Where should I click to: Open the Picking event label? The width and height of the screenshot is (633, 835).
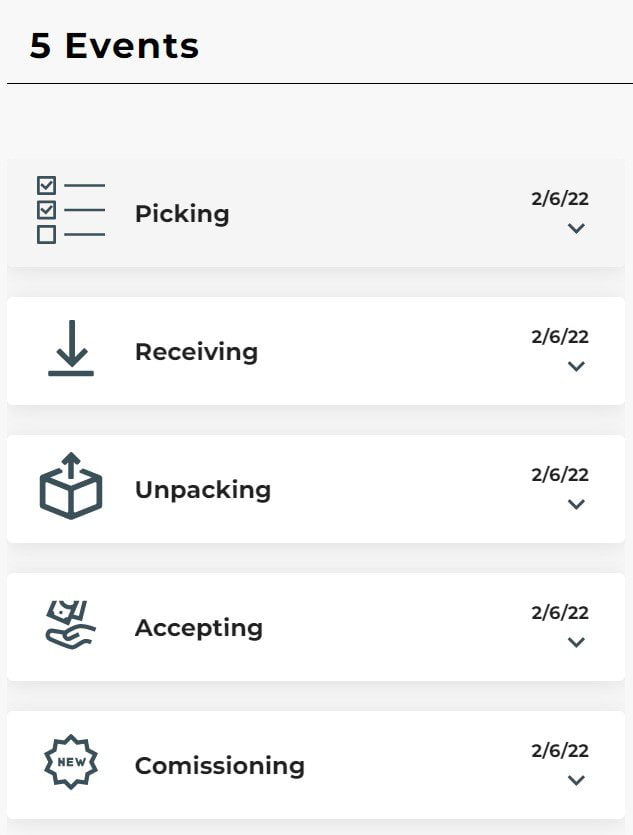coord(182,214)
